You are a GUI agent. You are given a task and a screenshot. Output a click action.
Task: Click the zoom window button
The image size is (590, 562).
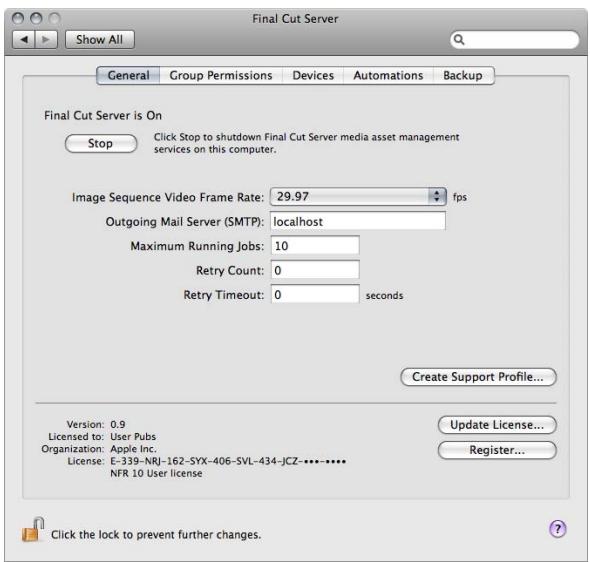coord(55,18)
